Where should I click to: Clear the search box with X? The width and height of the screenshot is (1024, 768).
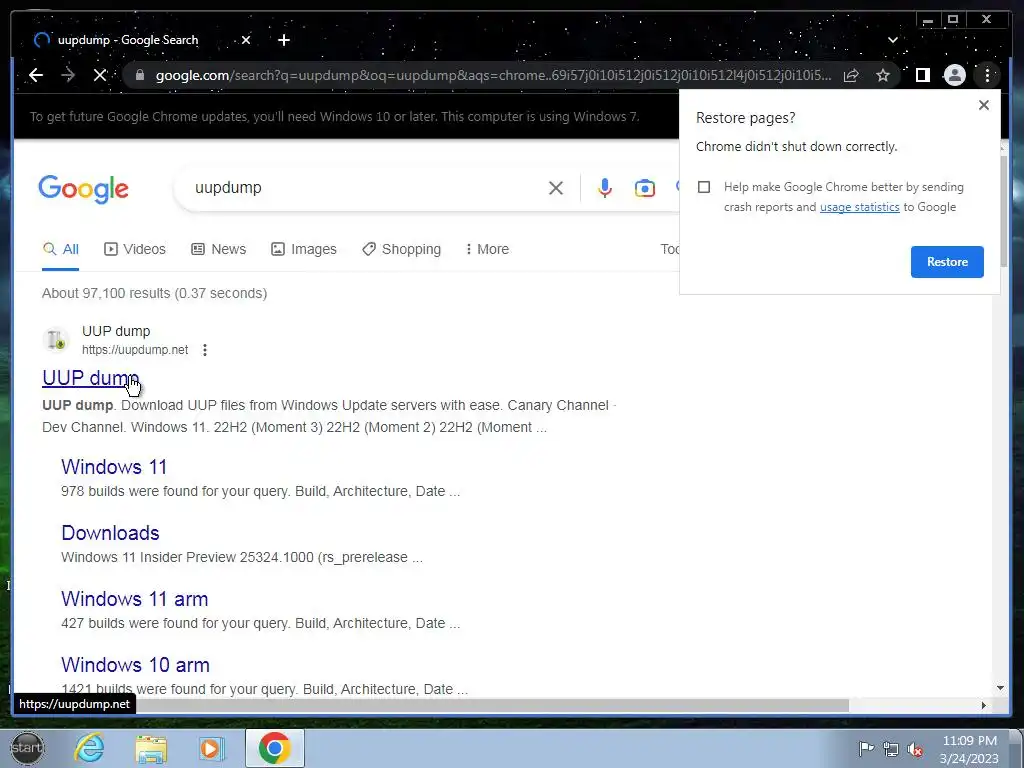point(556,188)
